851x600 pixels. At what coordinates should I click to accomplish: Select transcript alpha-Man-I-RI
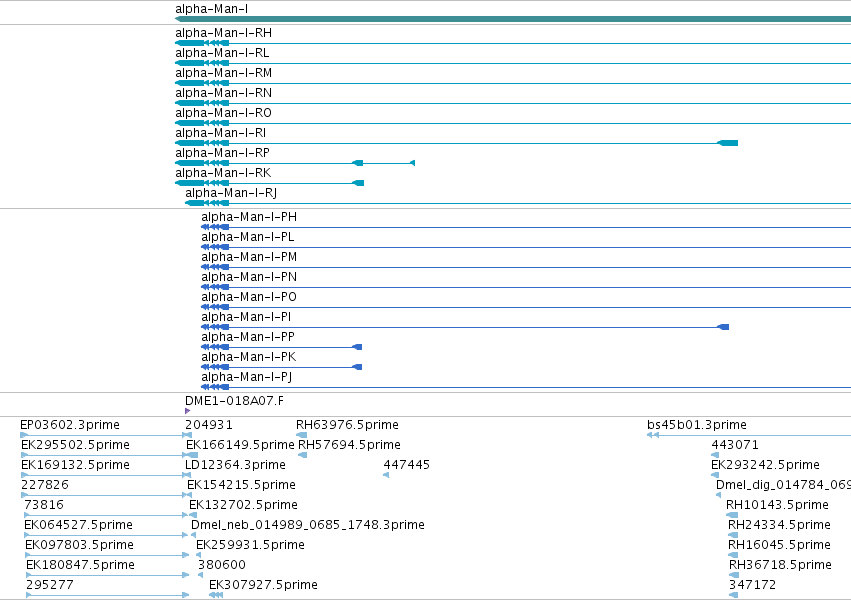(x=220, y=133)
